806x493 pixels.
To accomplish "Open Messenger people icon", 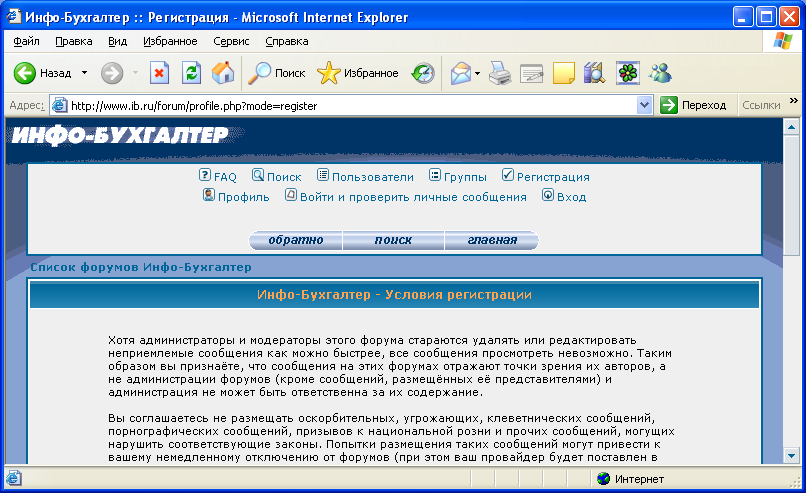I will tap(660, 73).
